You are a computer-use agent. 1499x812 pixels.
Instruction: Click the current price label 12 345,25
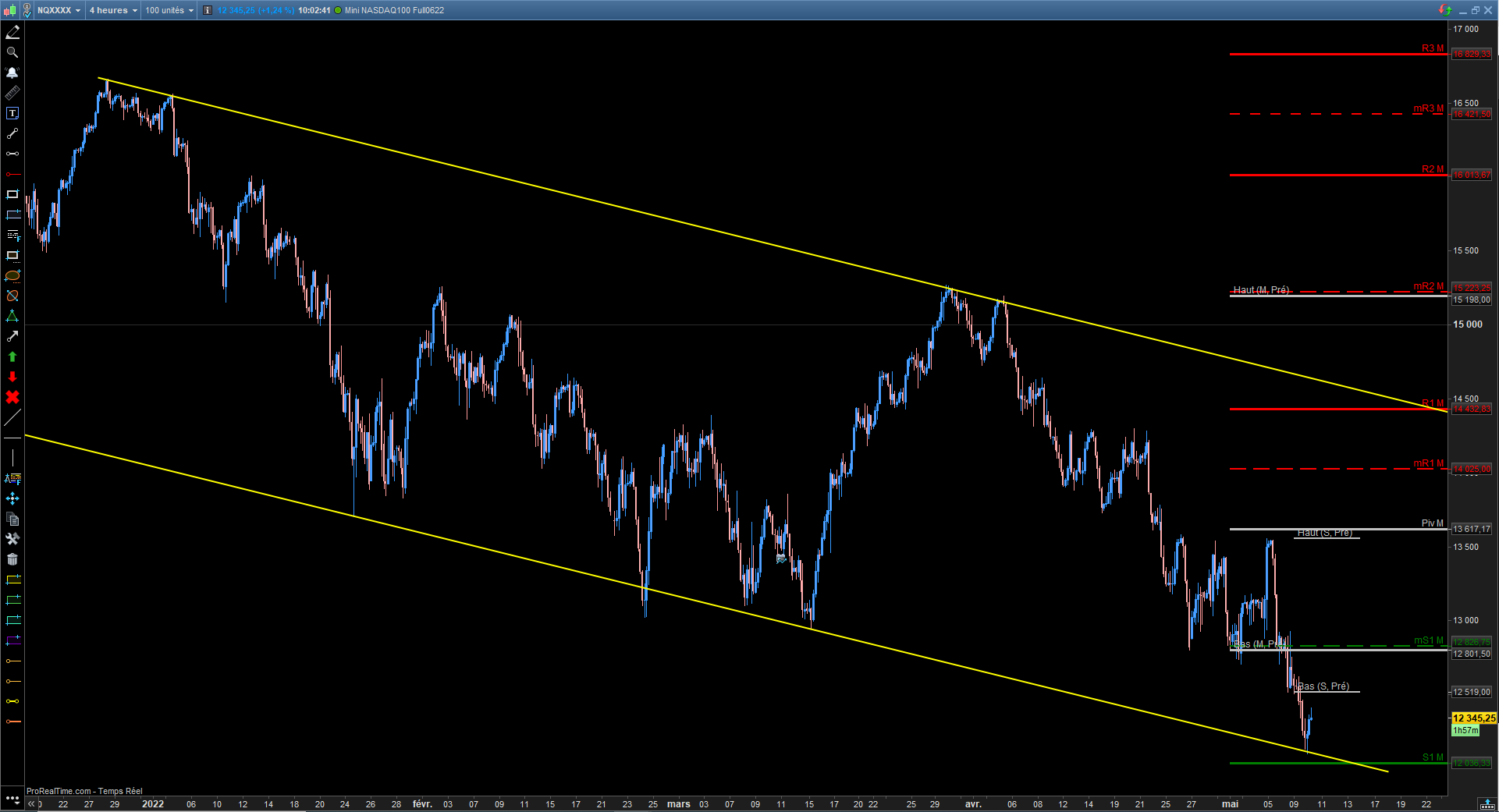point(1474,718)
